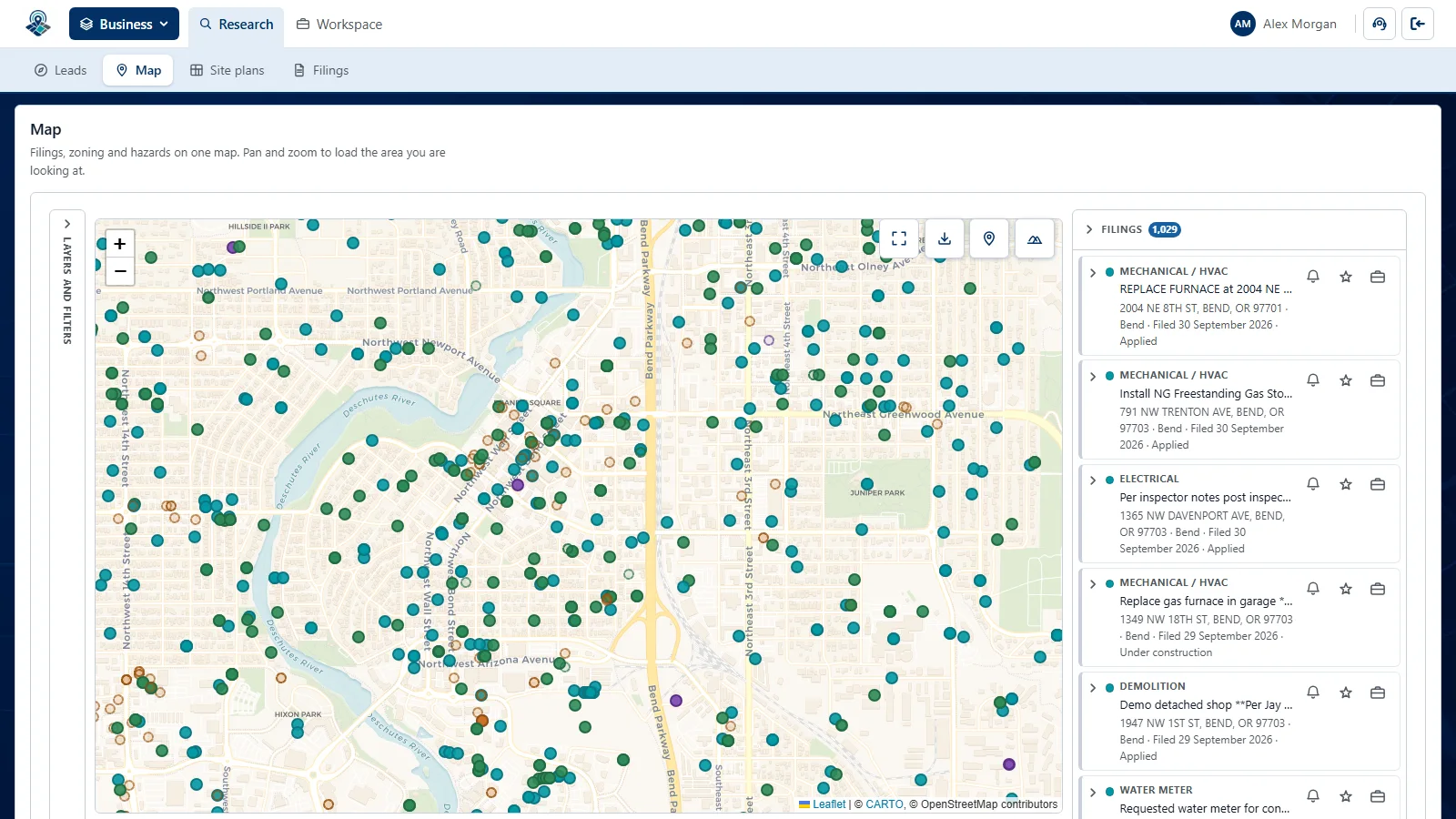1456x819 pixels.
Task: Open the Leads sub-tab
Action: [x=60, y=70]
